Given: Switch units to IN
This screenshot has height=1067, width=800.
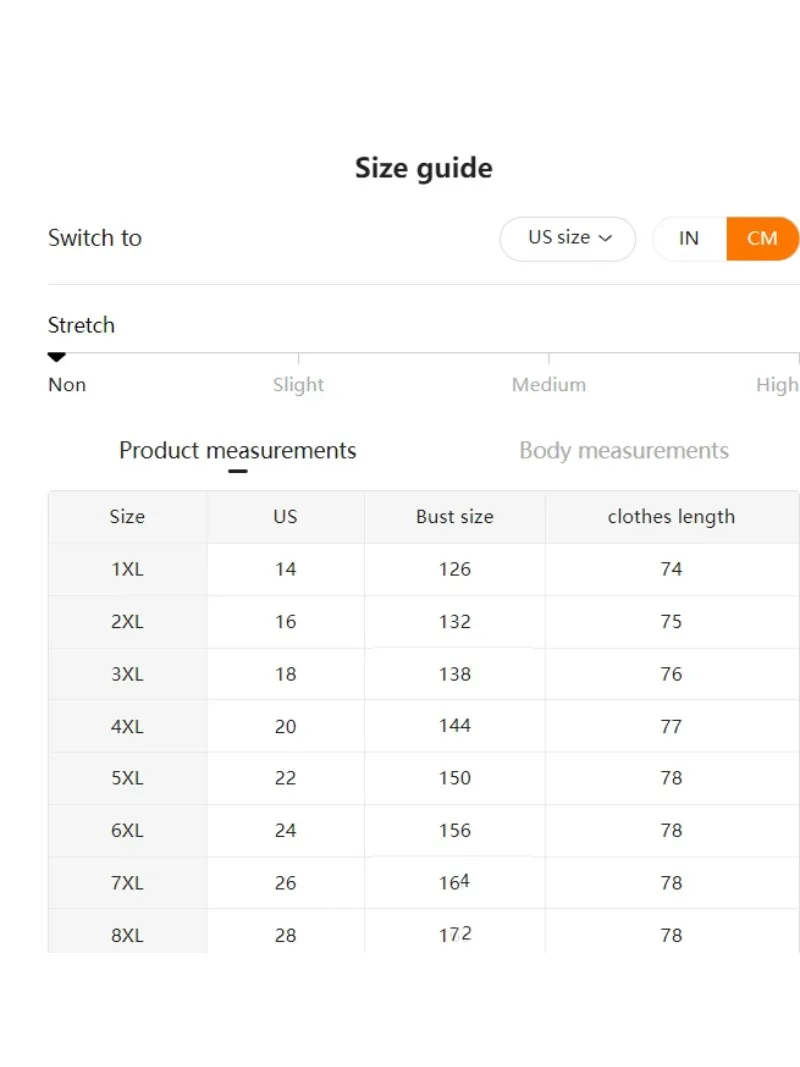Looking at the screenshot, I should (x=689, y=238).
